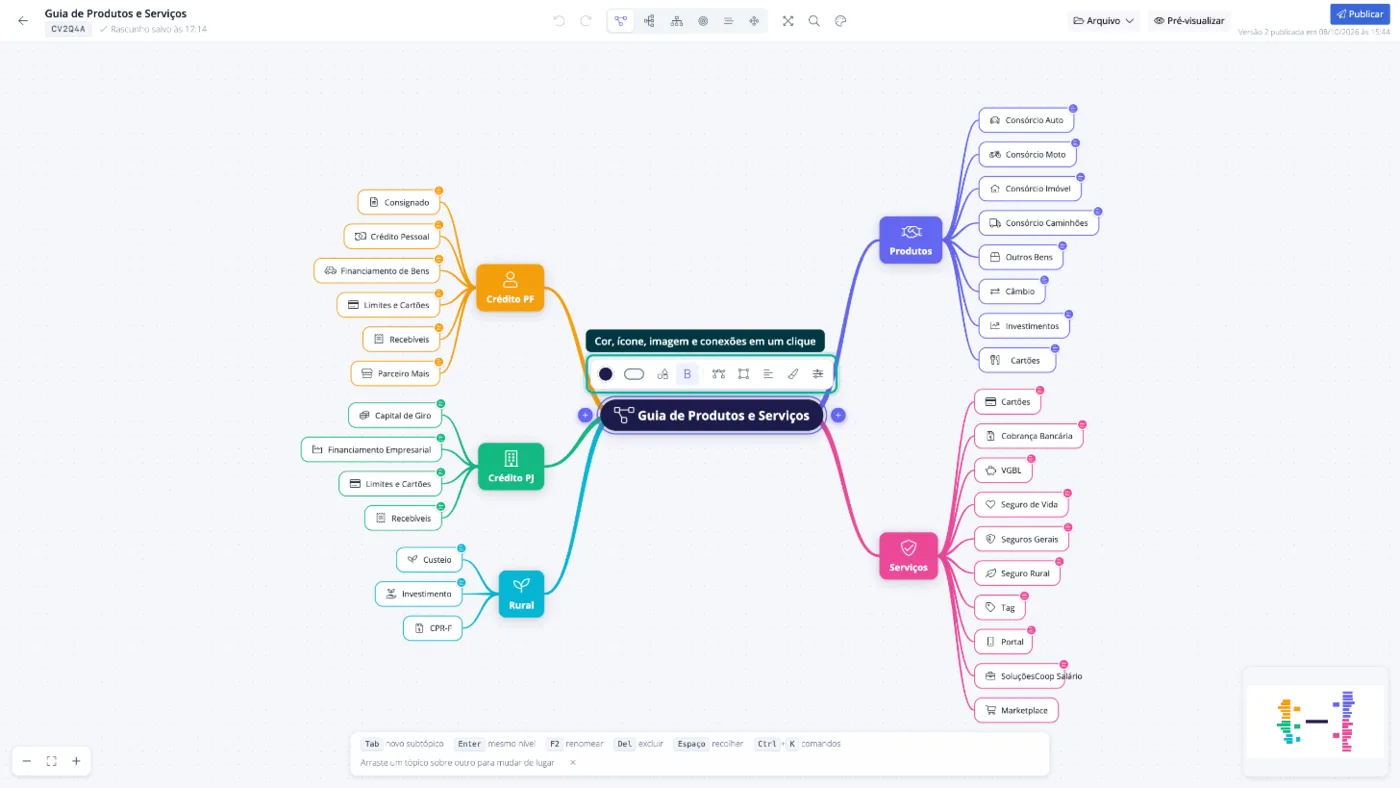Select the free move layout mode
The height and width of the screenshot is (788, 1400).
754,20
